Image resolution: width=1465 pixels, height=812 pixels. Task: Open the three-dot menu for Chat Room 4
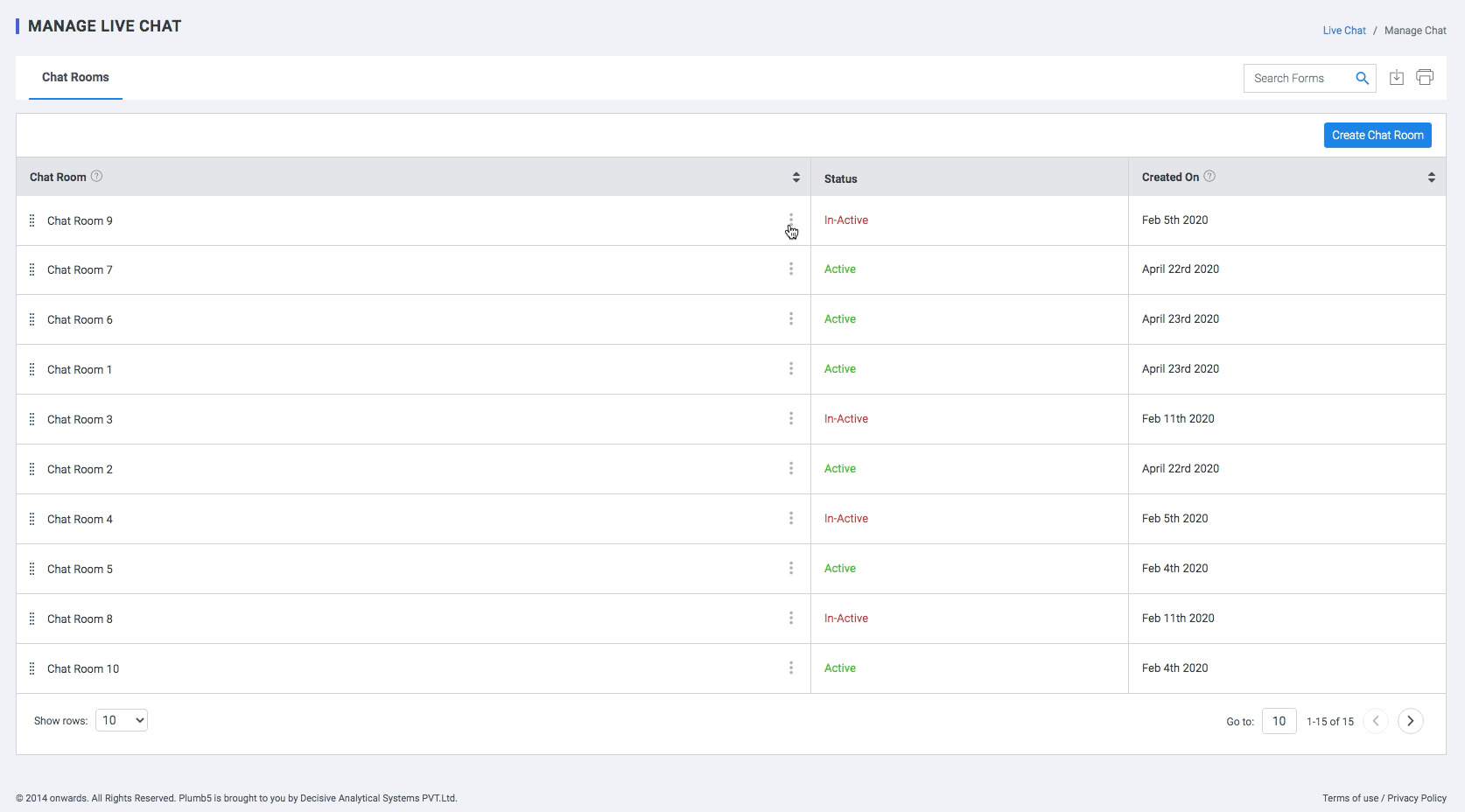pyautogui.click(x=791, y=518)
